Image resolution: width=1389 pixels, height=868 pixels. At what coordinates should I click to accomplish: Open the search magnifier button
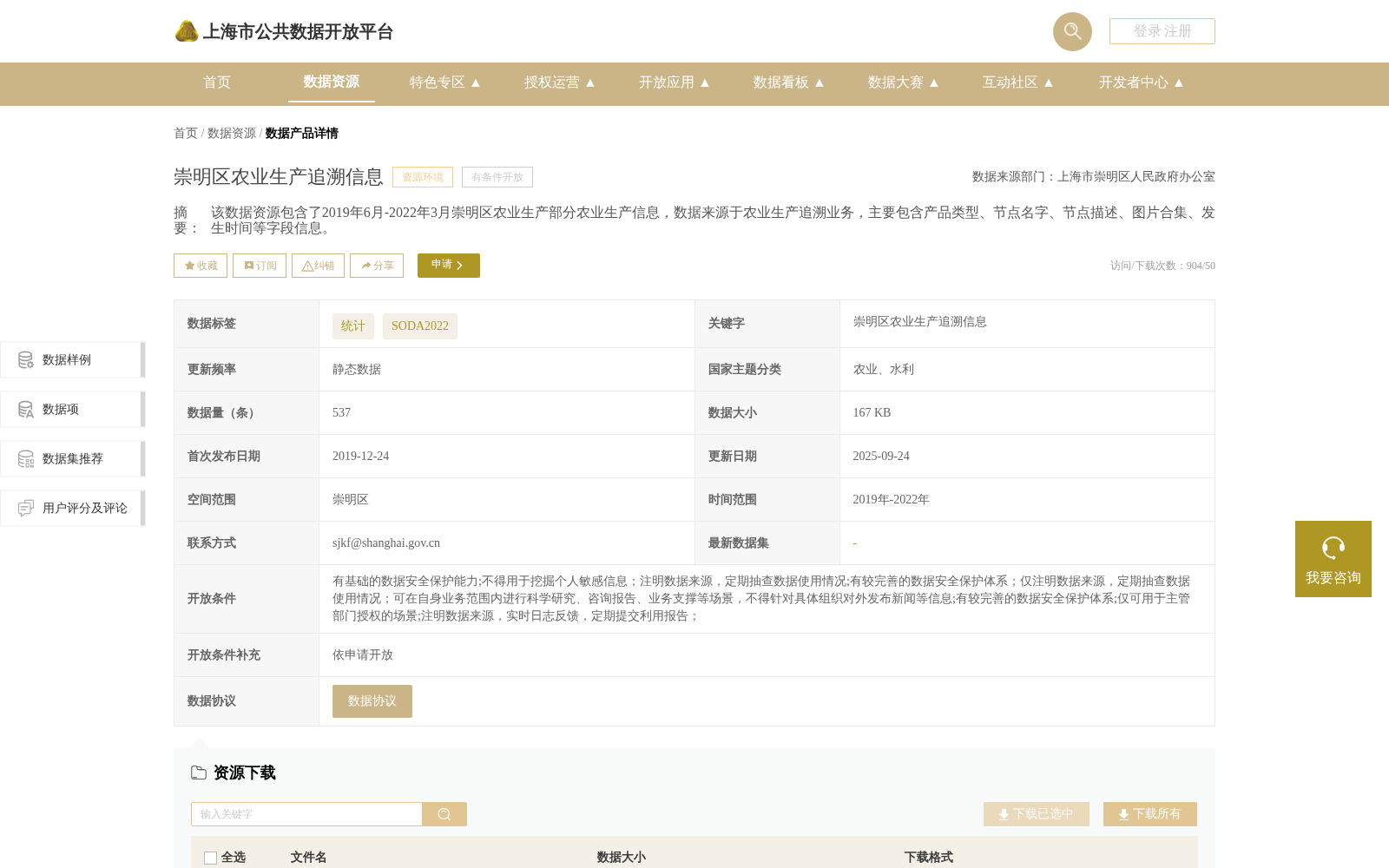[1072, 31]
